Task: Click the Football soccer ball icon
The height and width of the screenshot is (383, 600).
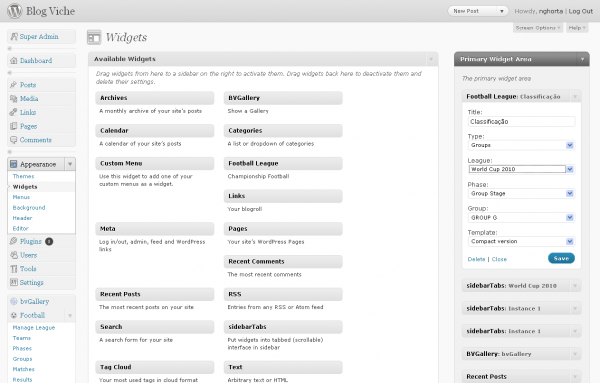Action: pyautogui.click(x=14, y=315)
